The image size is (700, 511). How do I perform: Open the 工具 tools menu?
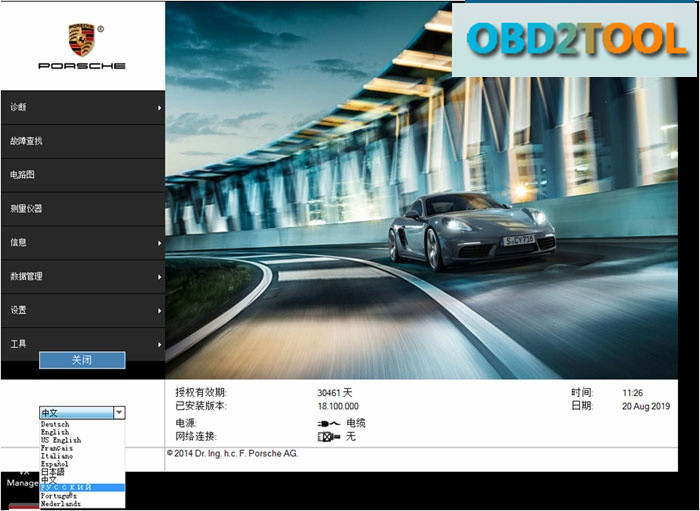point(83,344)
